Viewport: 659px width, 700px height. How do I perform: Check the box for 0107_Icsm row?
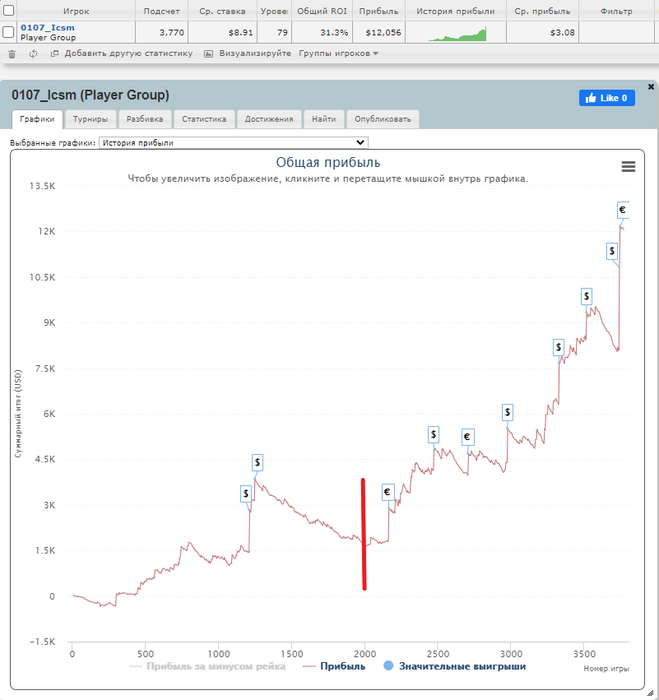coord(8,32)
